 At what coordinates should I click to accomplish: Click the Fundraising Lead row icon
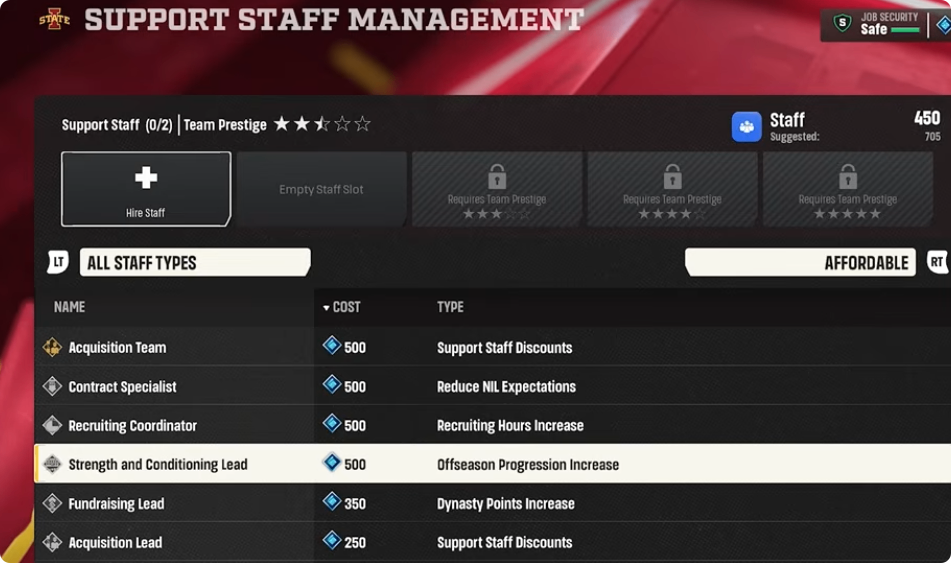click(52, 503)
